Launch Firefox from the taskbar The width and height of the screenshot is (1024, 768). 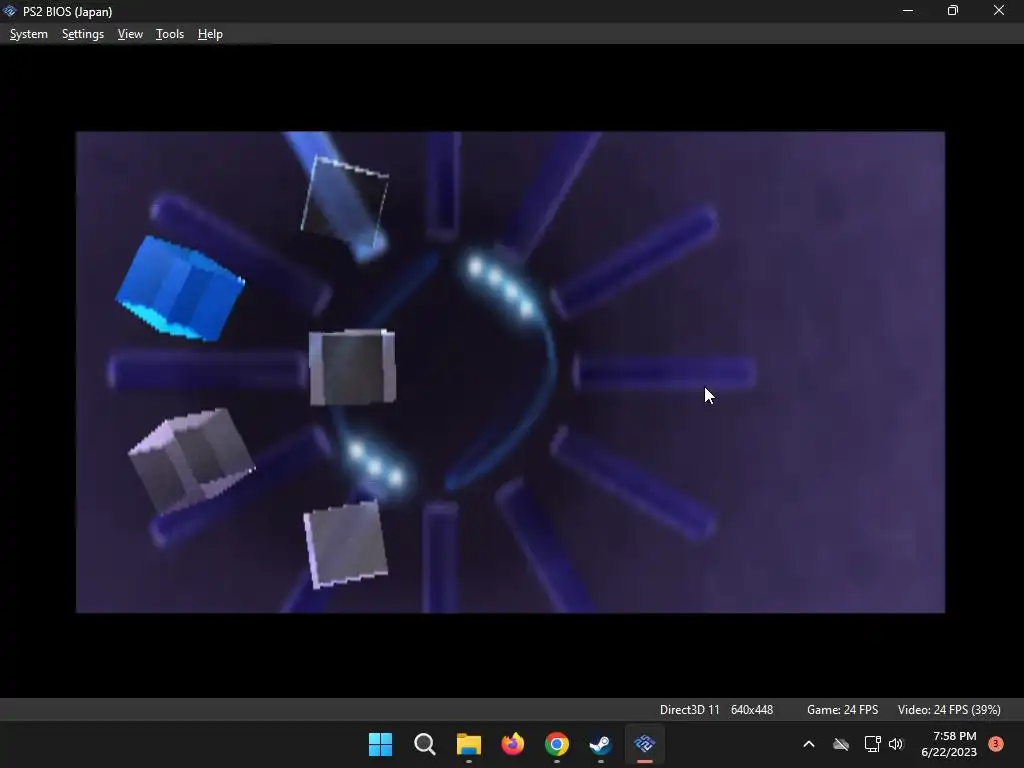[513, 744]
